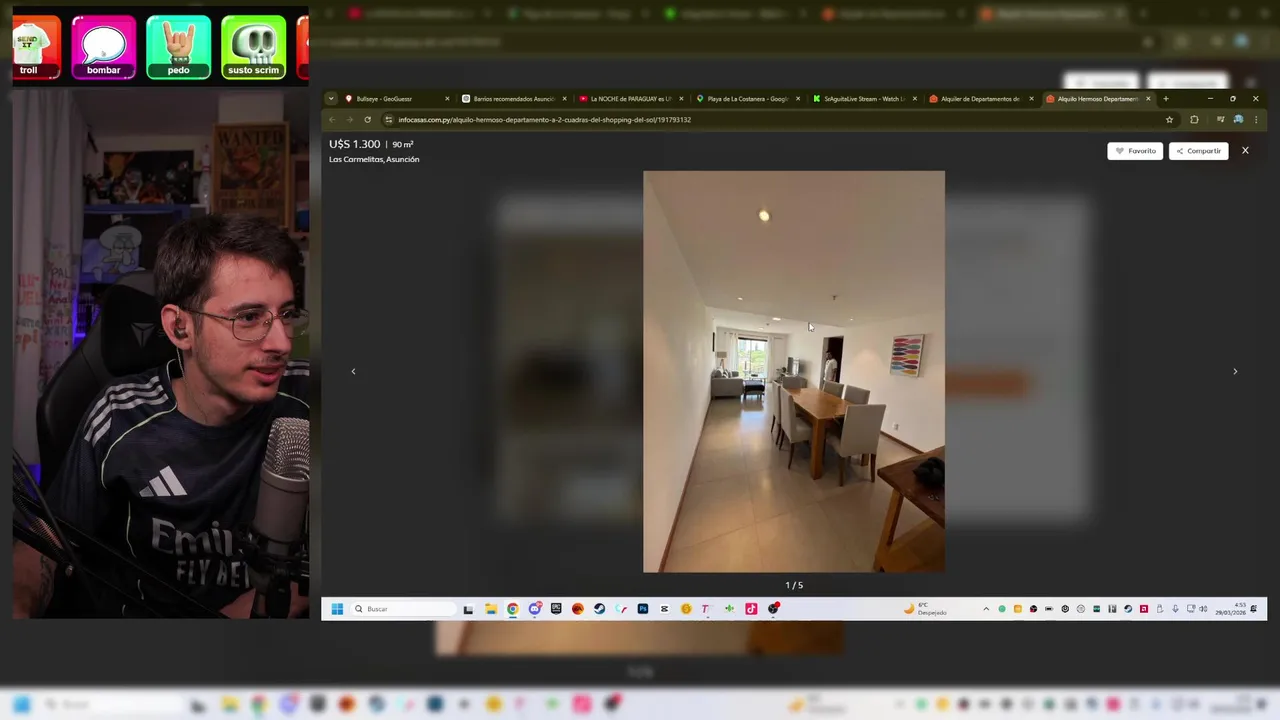Open Steam from taskbar
1280x720 pixels.
599,609
